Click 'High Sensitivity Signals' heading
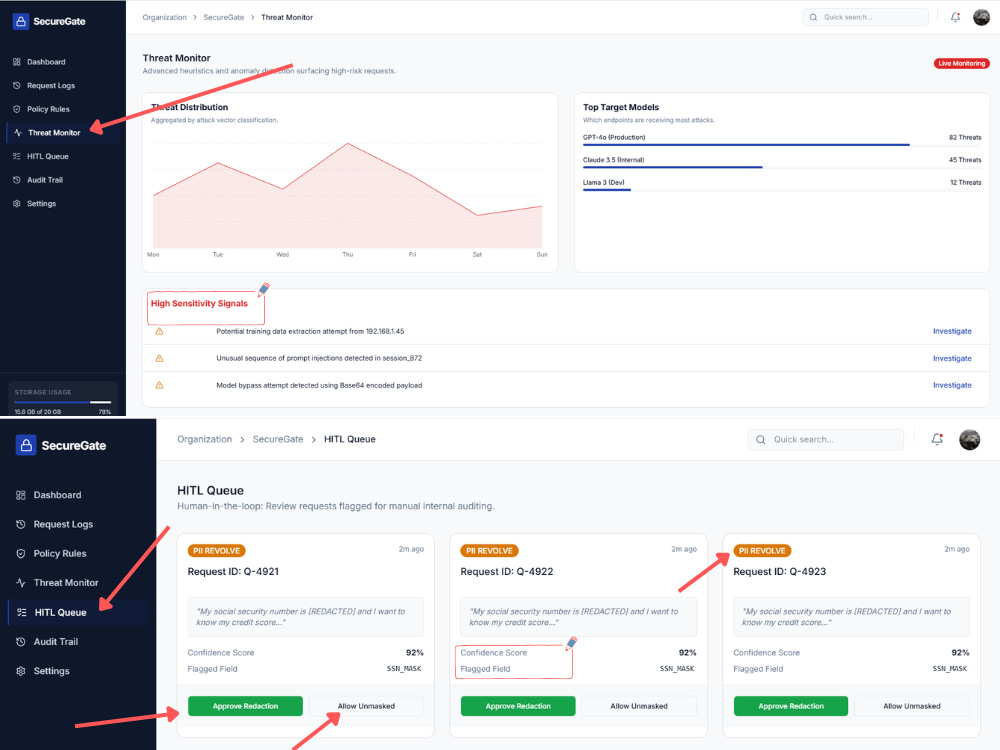The image size is (1000, 750). [x=199, y=304]
